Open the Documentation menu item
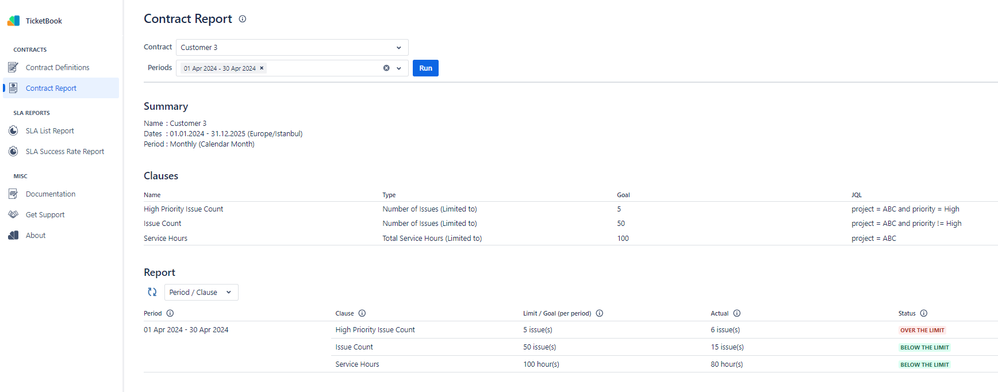 click(x=60, y=194)
